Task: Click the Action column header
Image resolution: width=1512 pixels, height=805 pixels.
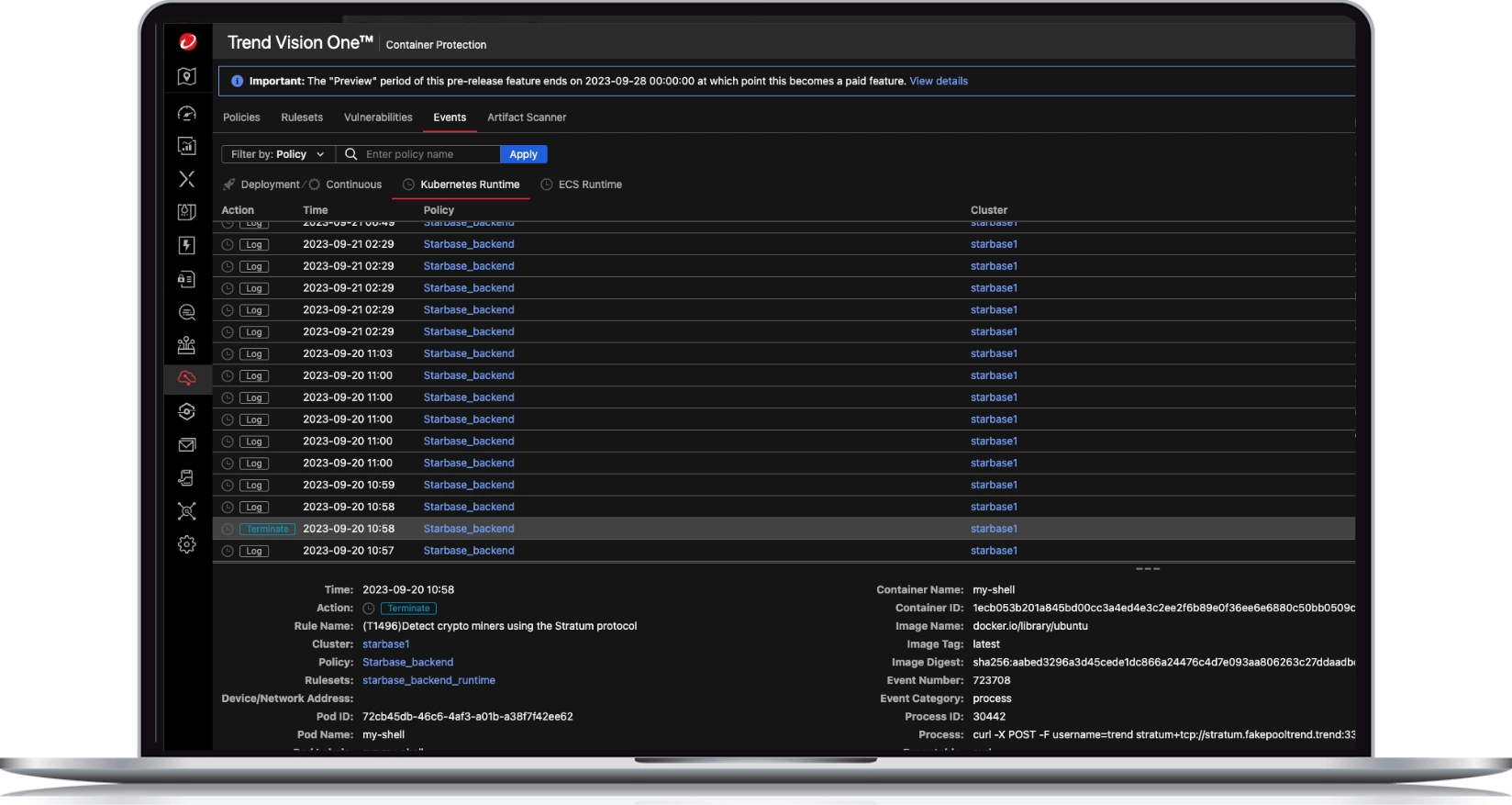Action: 238,210
